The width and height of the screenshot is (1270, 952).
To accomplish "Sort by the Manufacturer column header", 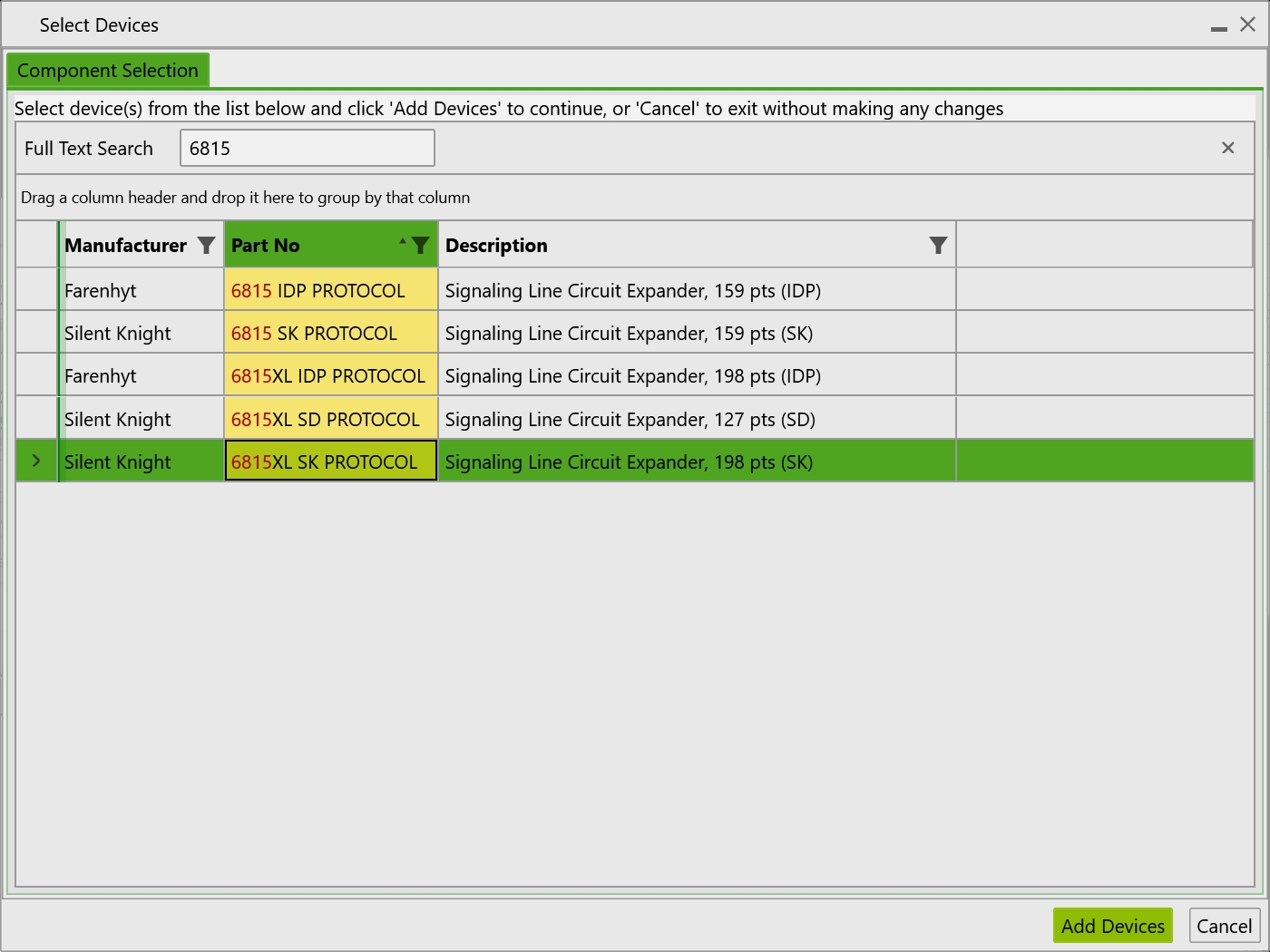I will pos(126,246).
